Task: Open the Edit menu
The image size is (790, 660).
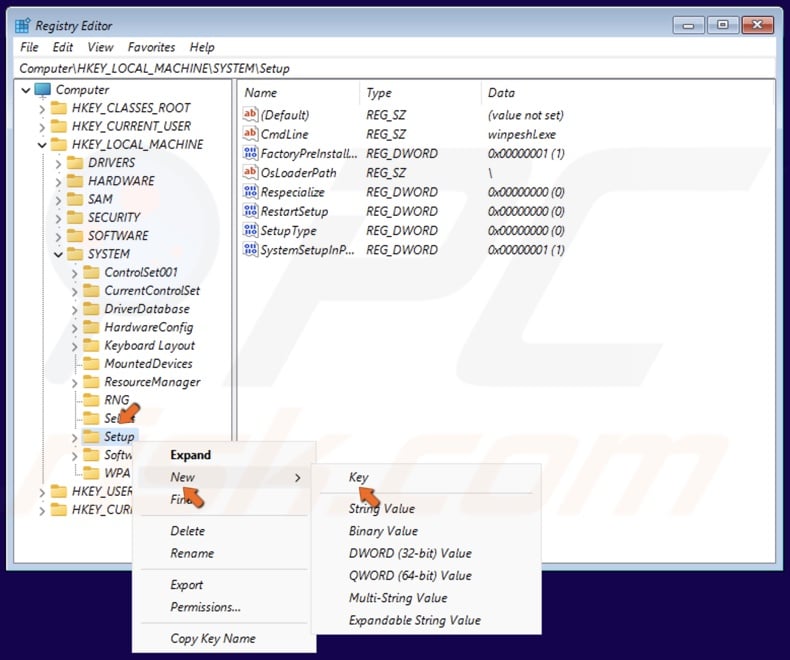Action: click(x=63, y=47)
